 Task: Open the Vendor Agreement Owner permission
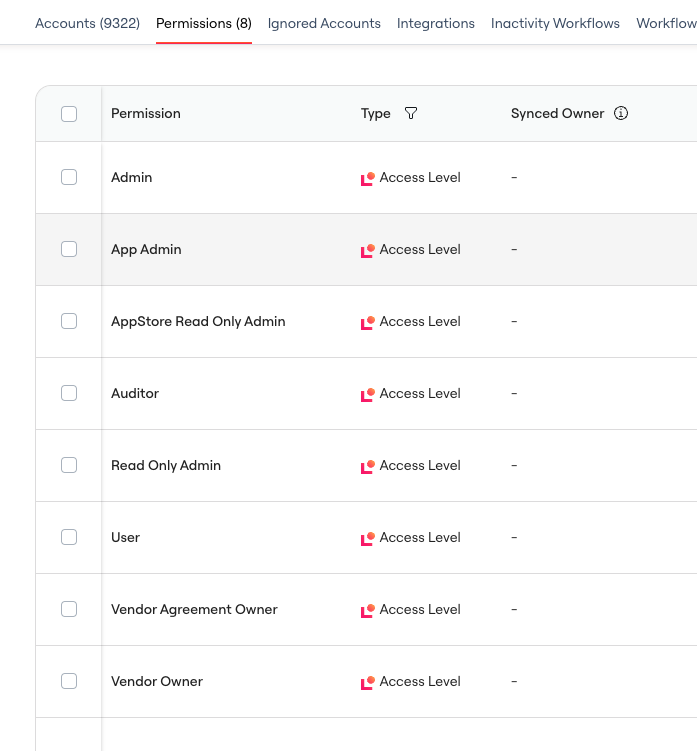tap(194, 610)
